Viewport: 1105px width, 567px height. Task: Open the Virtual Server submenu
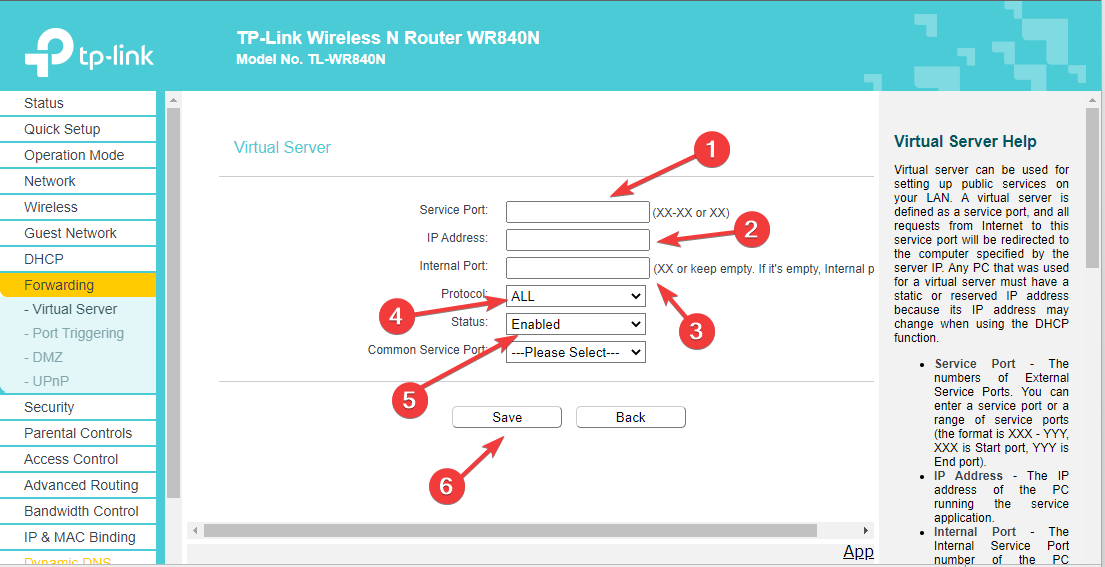pos(70,309)
